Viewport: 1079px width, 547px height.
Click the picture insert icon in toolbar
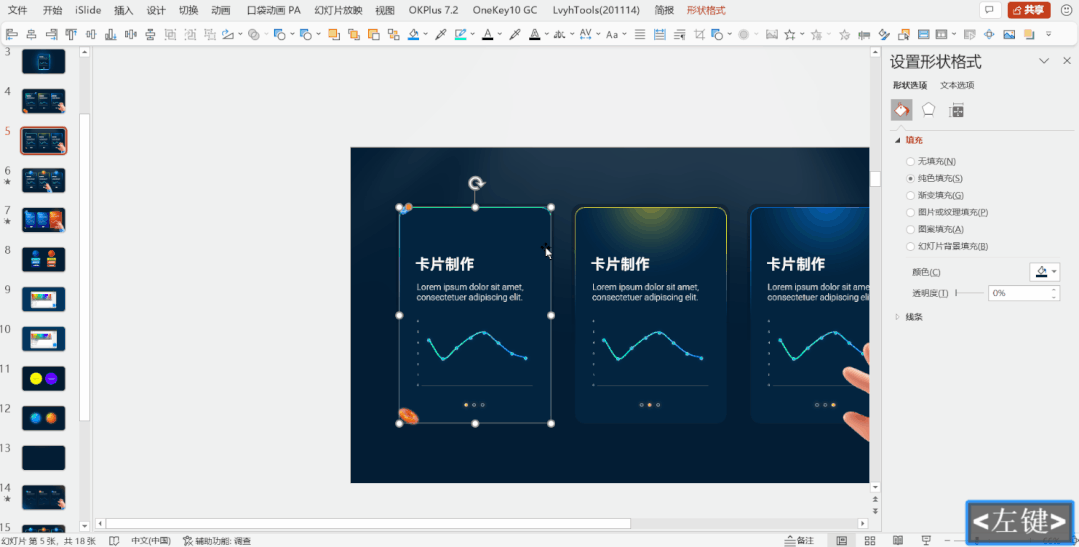(x=1009, y=34)
